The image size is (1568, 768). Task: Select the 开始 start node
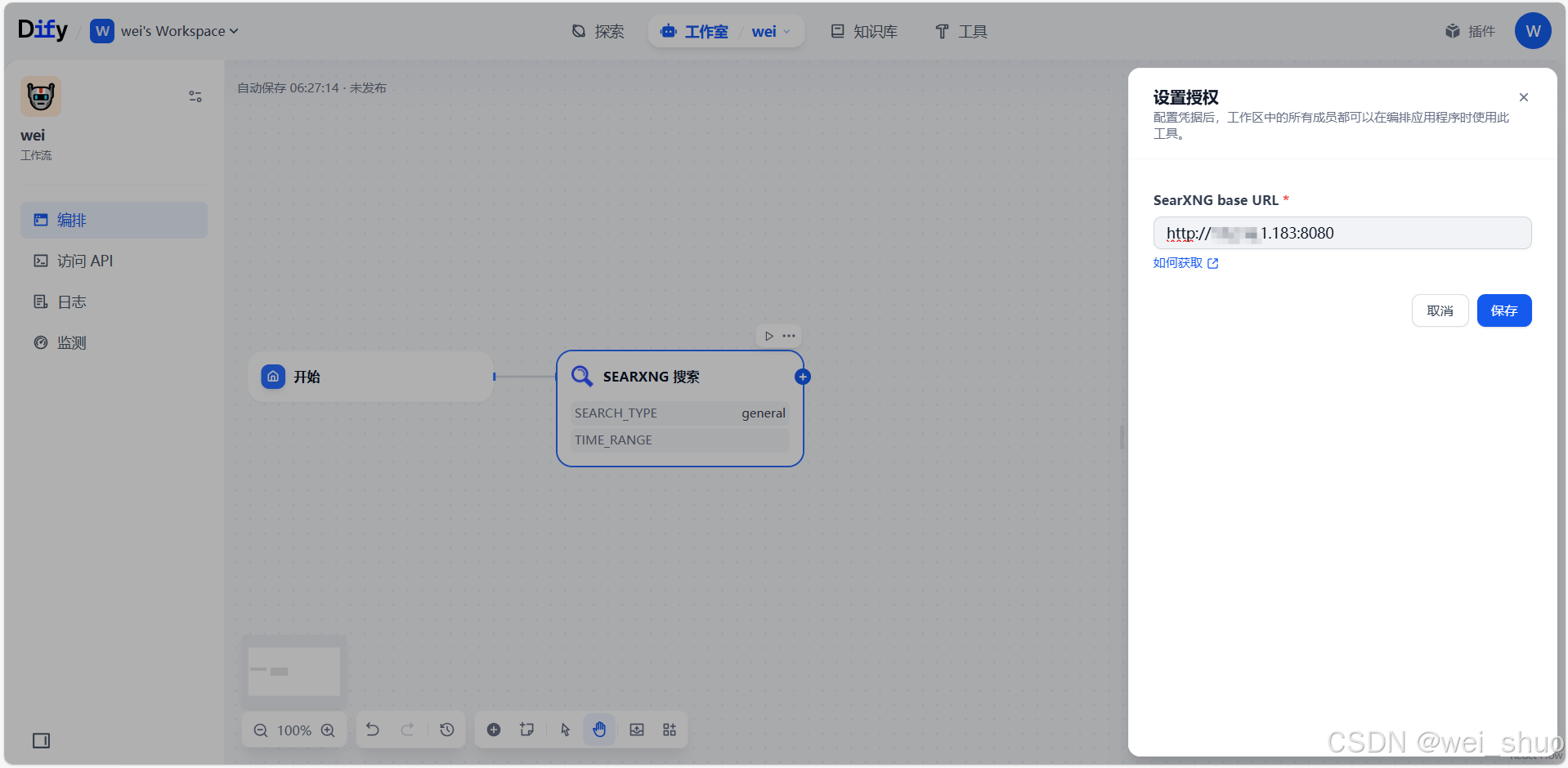click(x=371, y=377)
